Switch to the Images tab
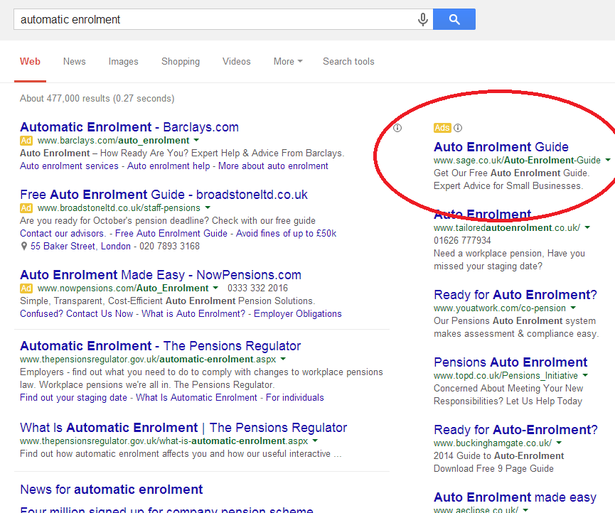This screenshot has width=615, height=513. pyautogui.click(x=123, y=62)
